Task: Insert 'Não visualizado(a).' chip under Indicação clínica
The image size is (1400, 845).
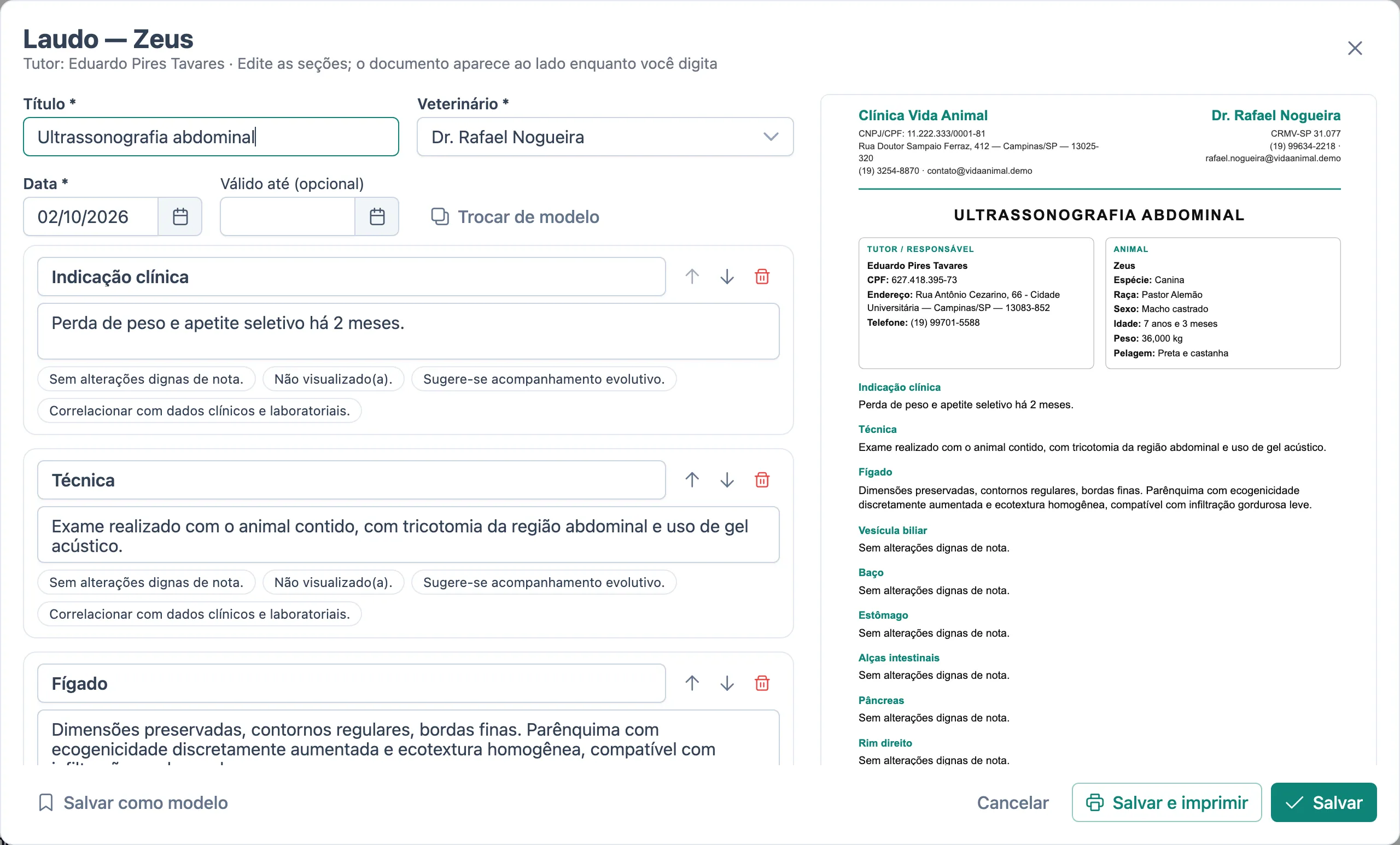Action: [333, 379]
